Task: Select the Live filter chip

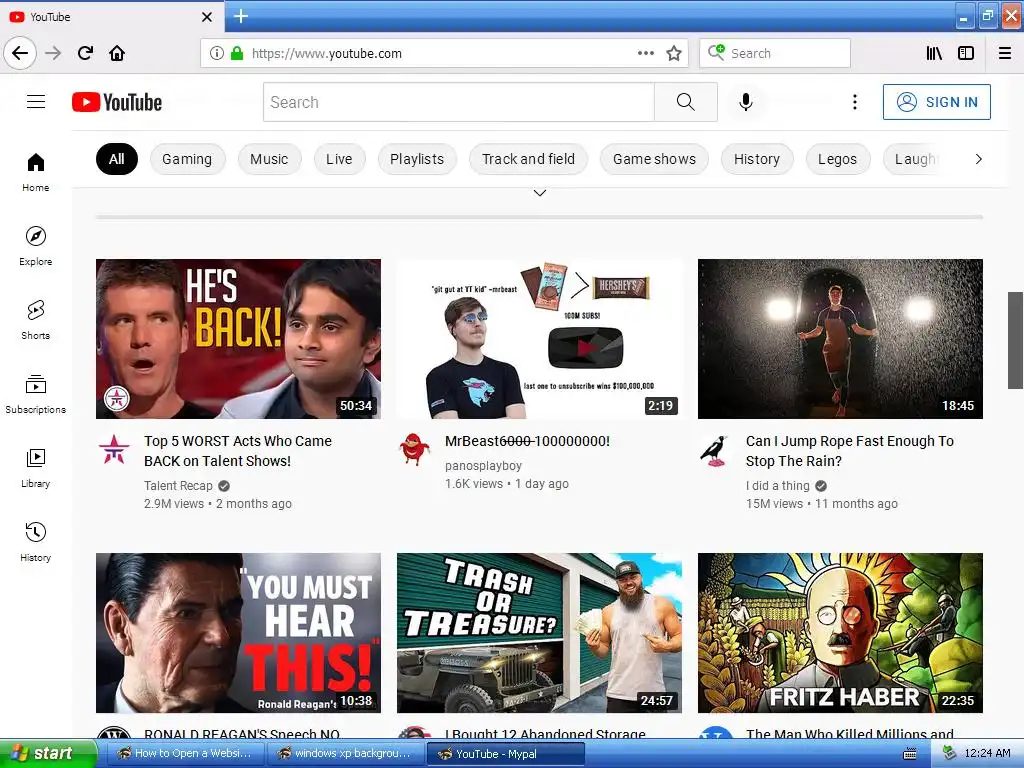Action: pyautogui.click(x=339, y=159)
